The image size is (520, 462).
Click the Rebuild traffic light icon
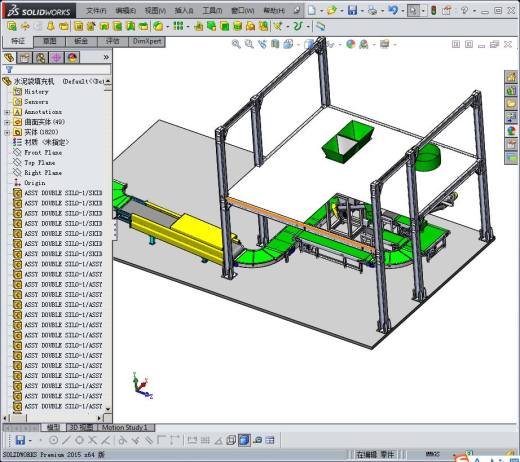[x=433, y=11]
